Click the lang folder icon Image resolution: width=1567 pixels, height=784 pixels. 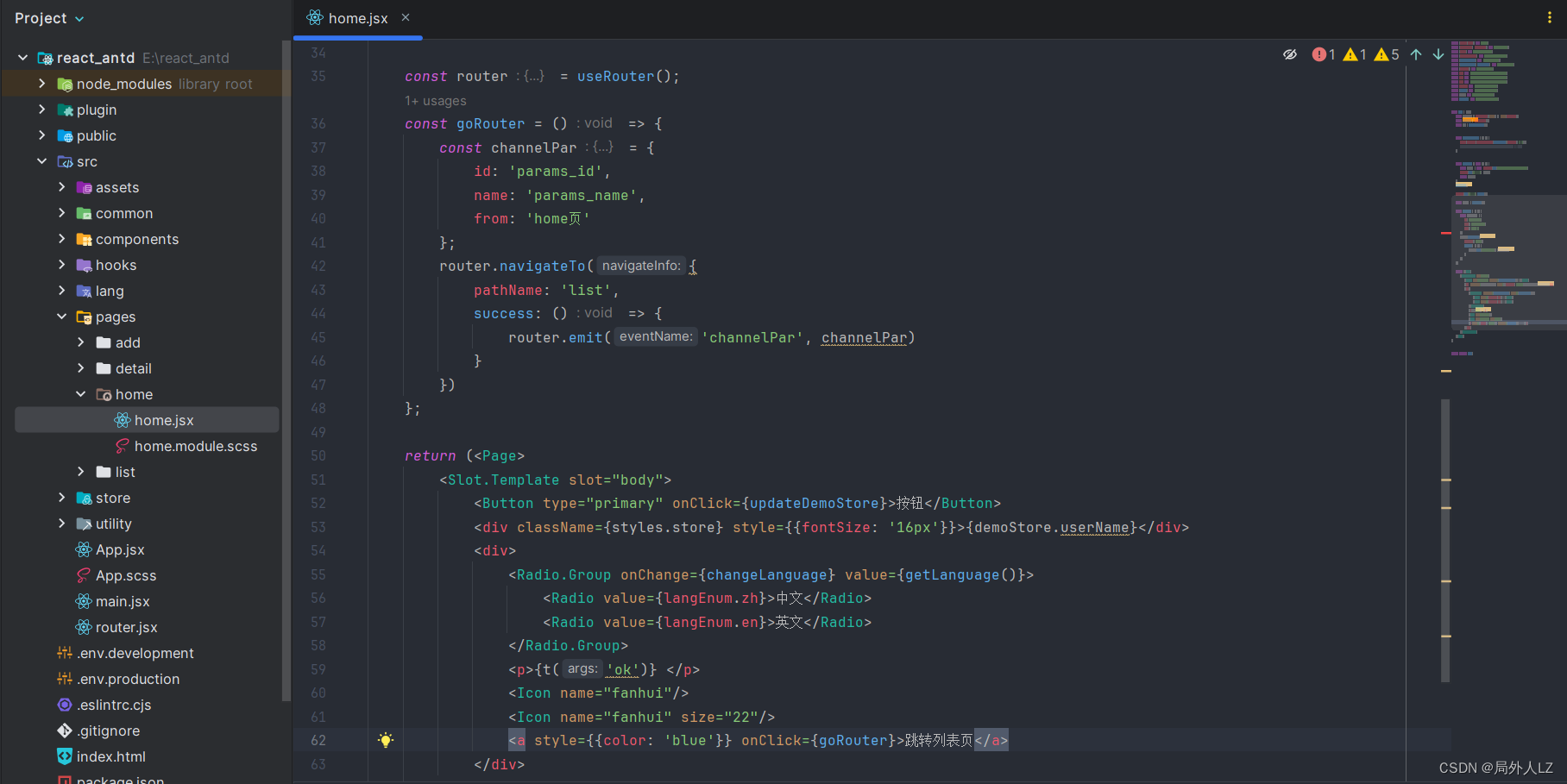[84, 291]
